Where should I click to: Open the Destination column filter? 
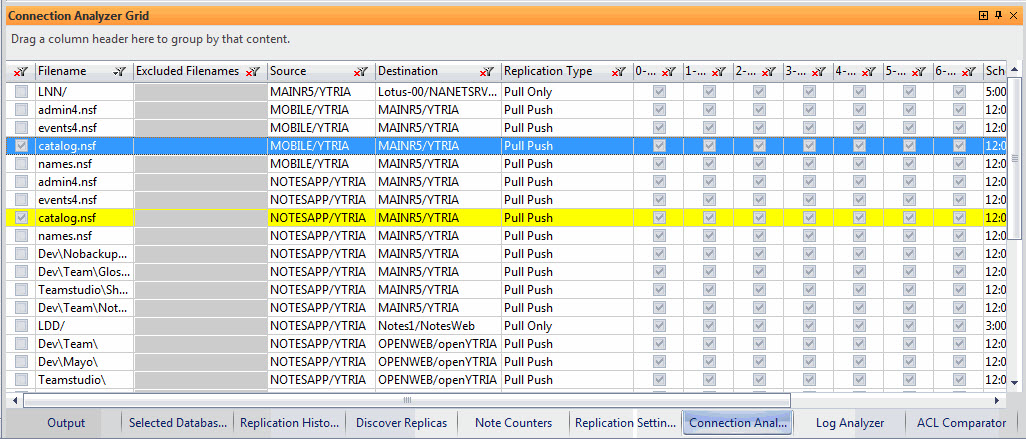point(487,72)
